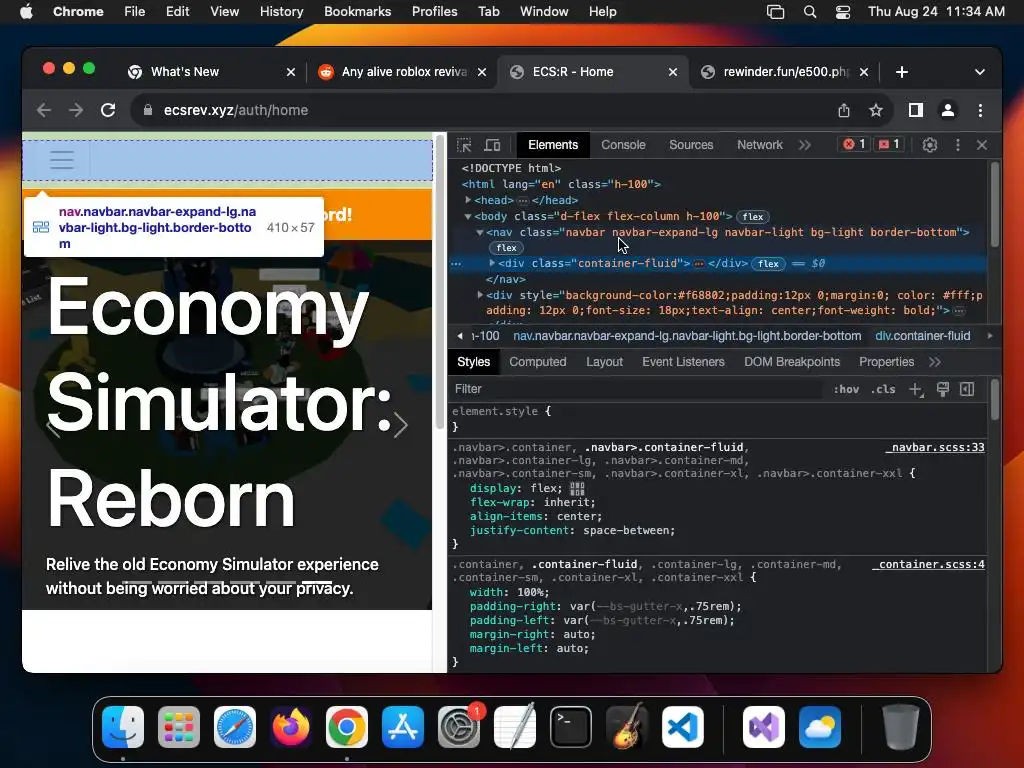Reload the page
Screen dimensions: 1024x768
coord(108,110)
